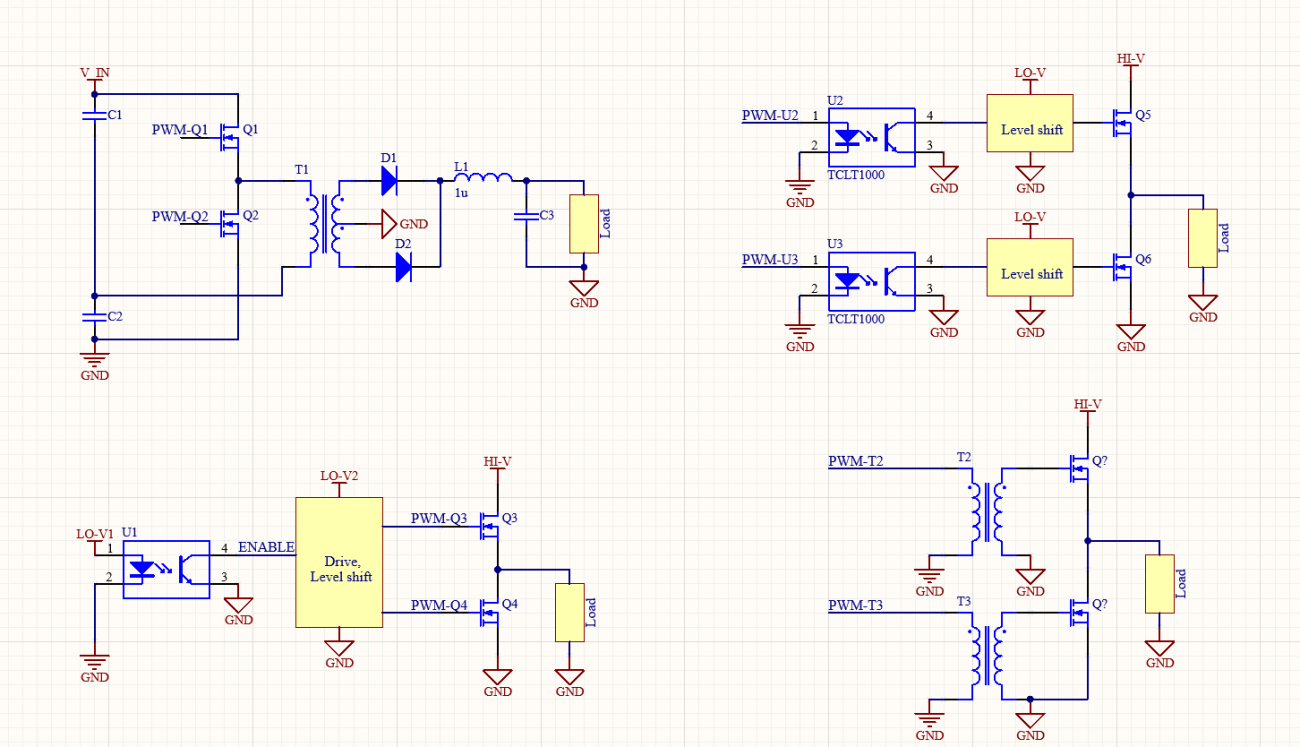The height and width of the screenshot is (747, 1300).
Task: Click the HI-V port above Q3
Action: pos(498,462)
